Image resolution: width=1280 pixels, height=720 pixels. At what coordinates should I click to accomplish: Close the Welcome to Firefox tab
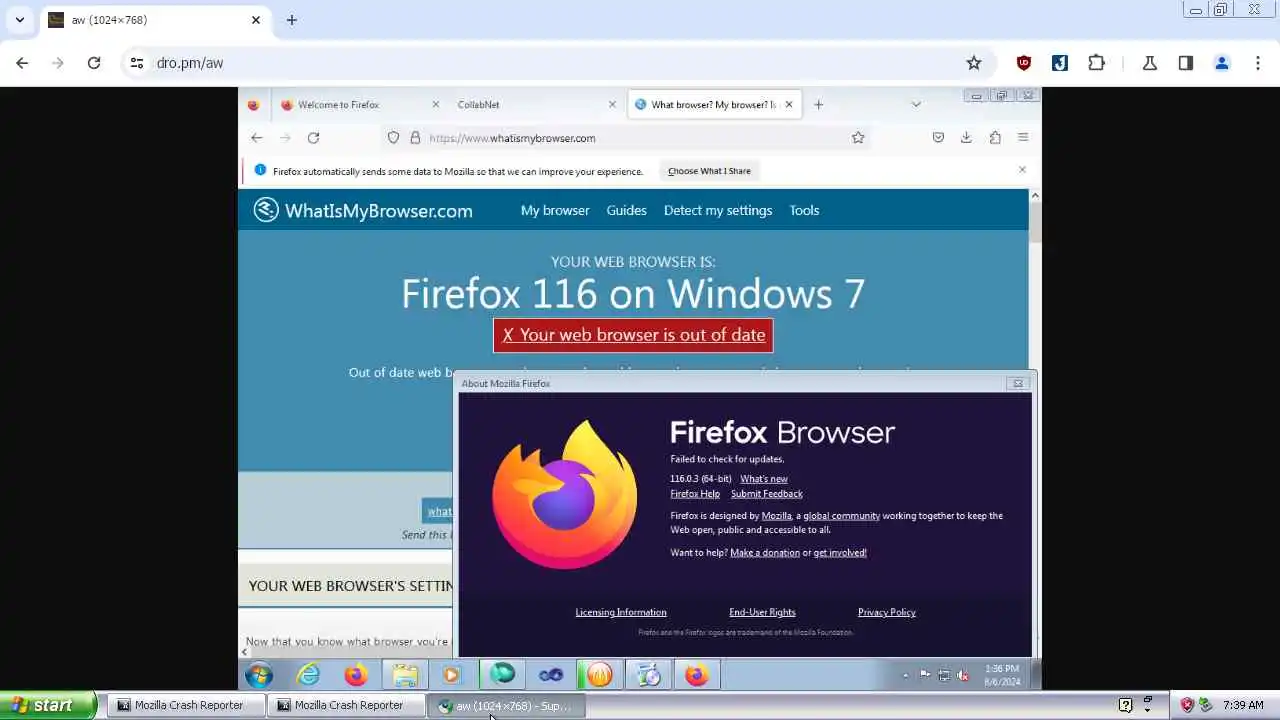pos(435,105)
